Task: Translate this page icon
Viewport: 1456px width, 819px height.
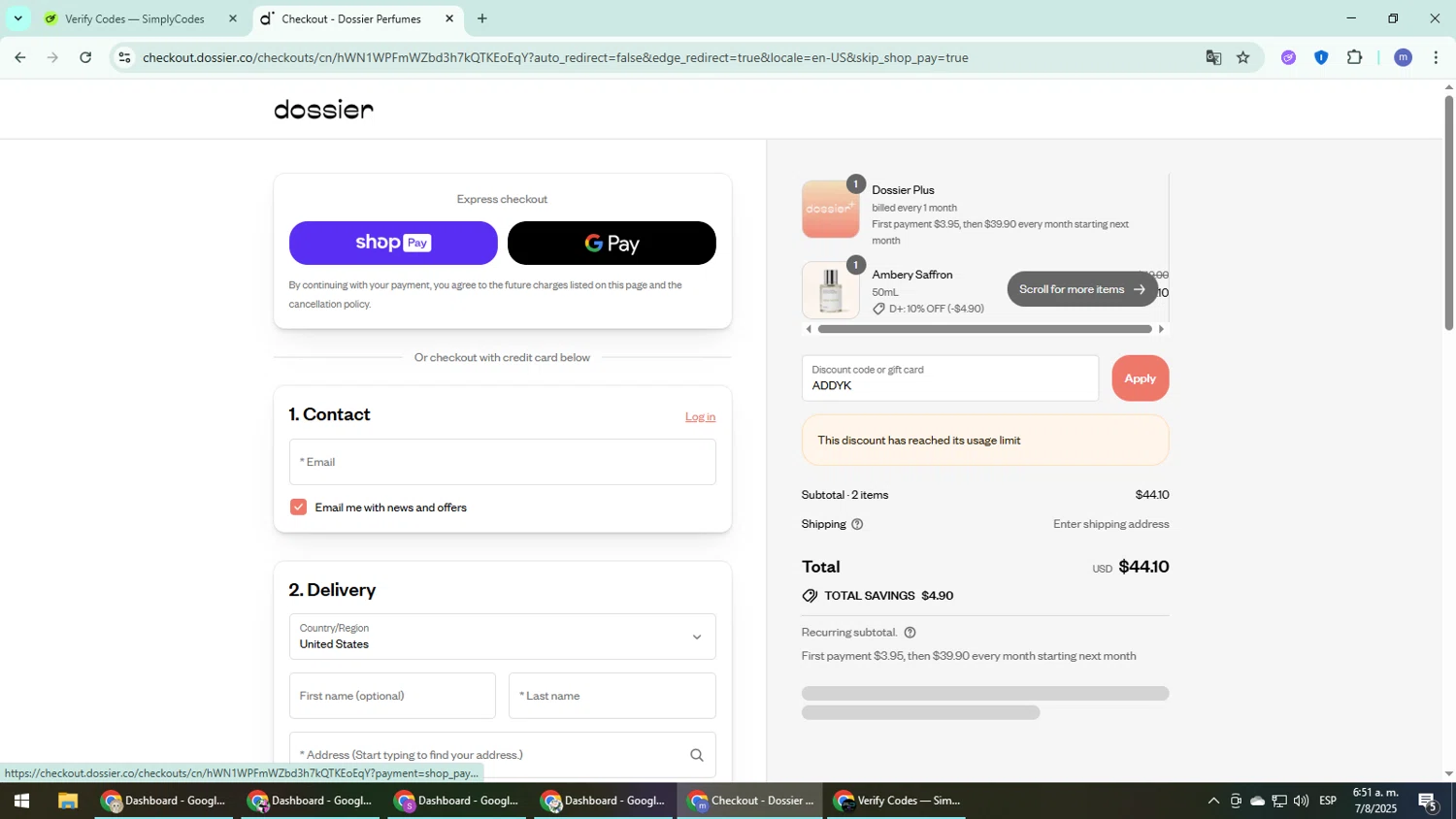Action: tap(1213, 57)
